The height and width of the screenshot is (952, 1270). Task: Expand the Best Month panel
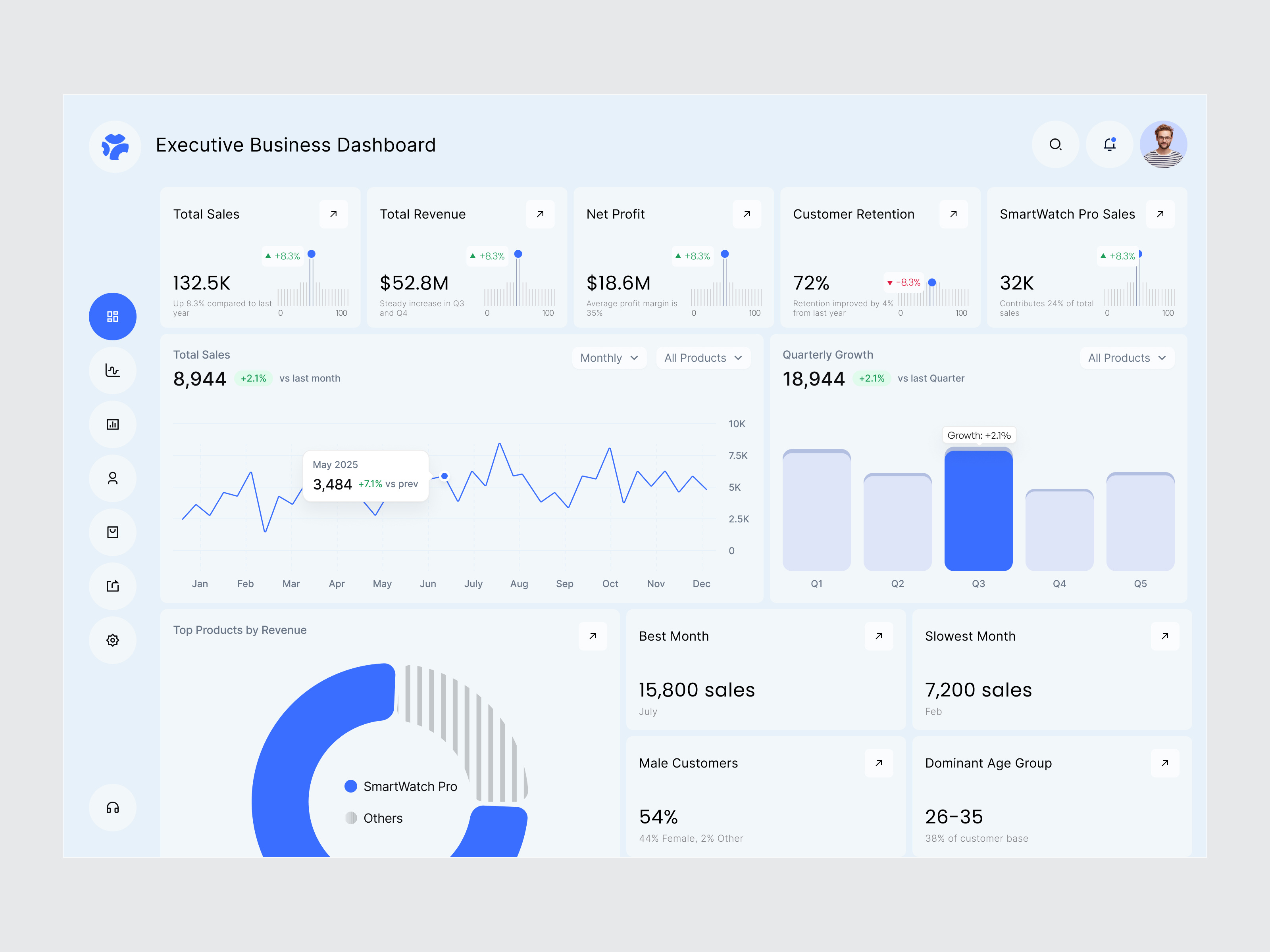coord(879,636)
